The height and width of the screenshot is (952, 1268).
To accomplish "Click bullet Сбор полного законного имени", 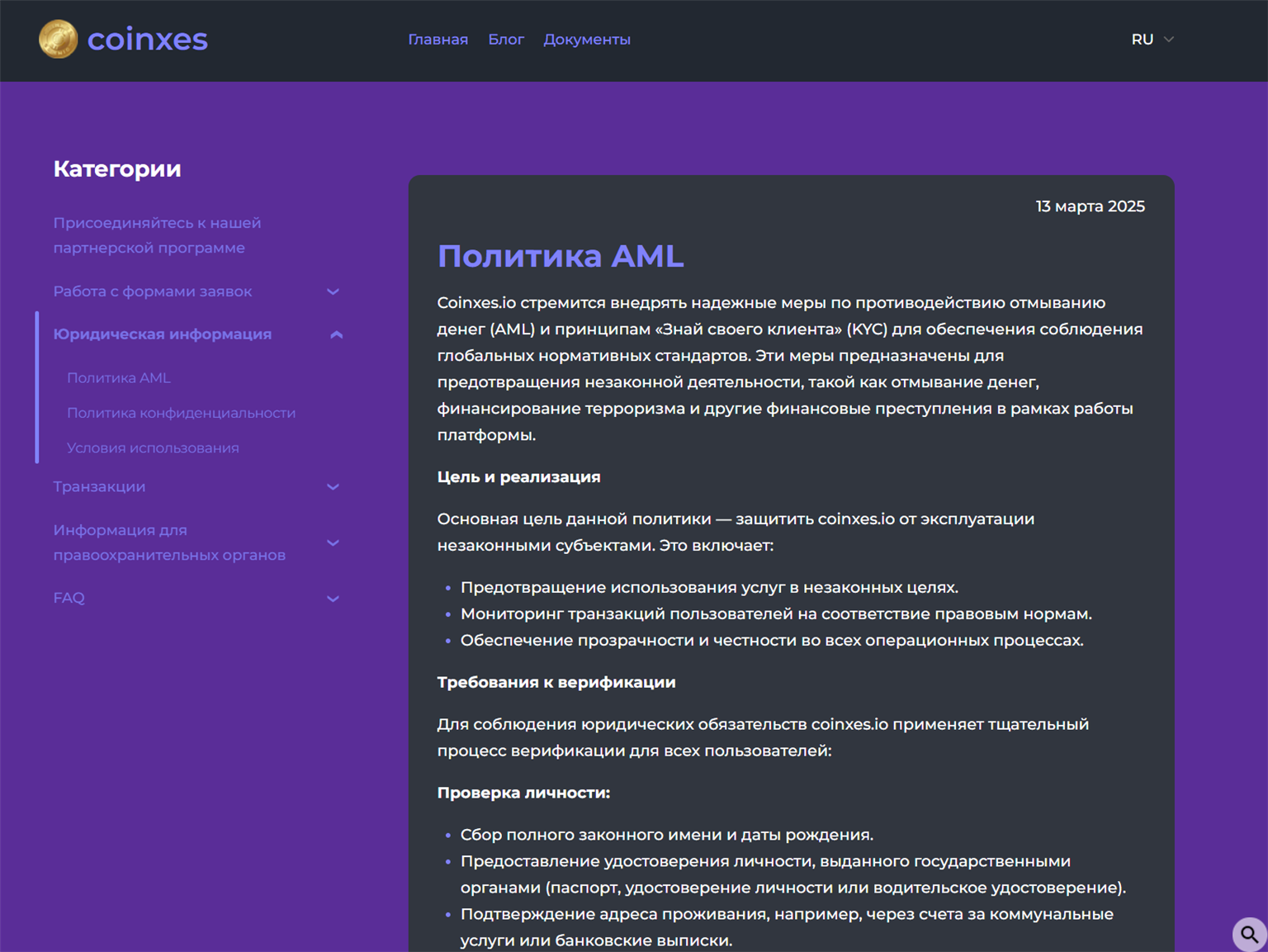I will point(667,835).
